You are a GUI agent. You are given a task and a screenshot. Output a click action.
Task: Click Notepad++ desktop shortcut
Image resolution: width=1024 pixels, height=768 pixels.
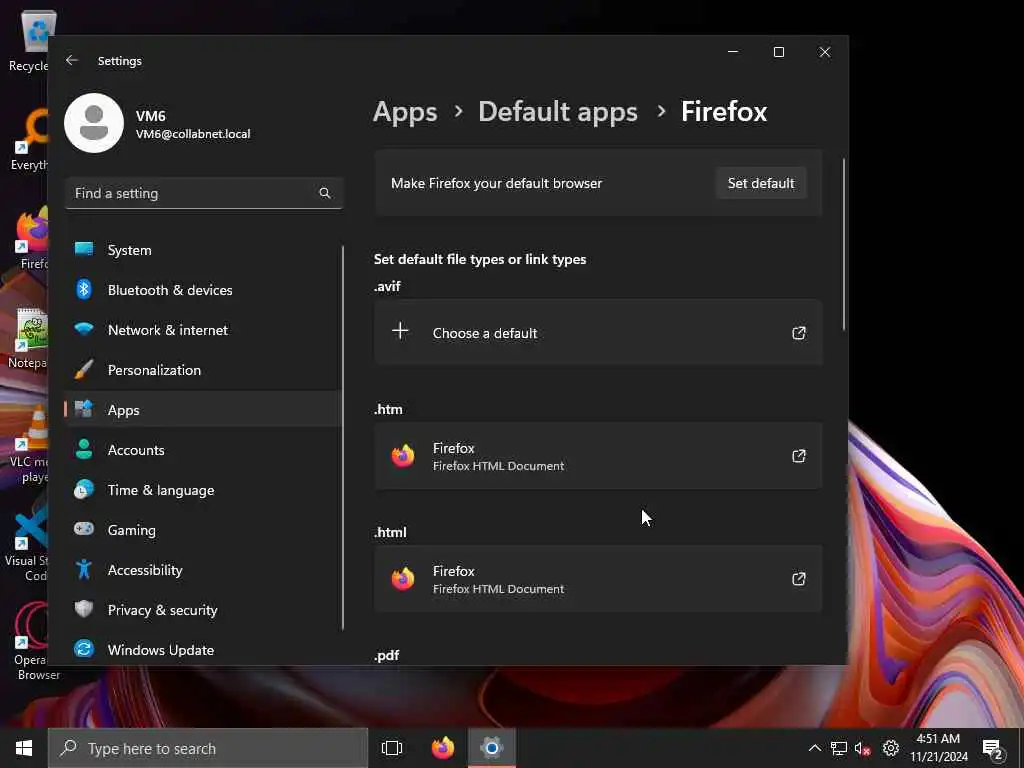[x=27, y=338]
